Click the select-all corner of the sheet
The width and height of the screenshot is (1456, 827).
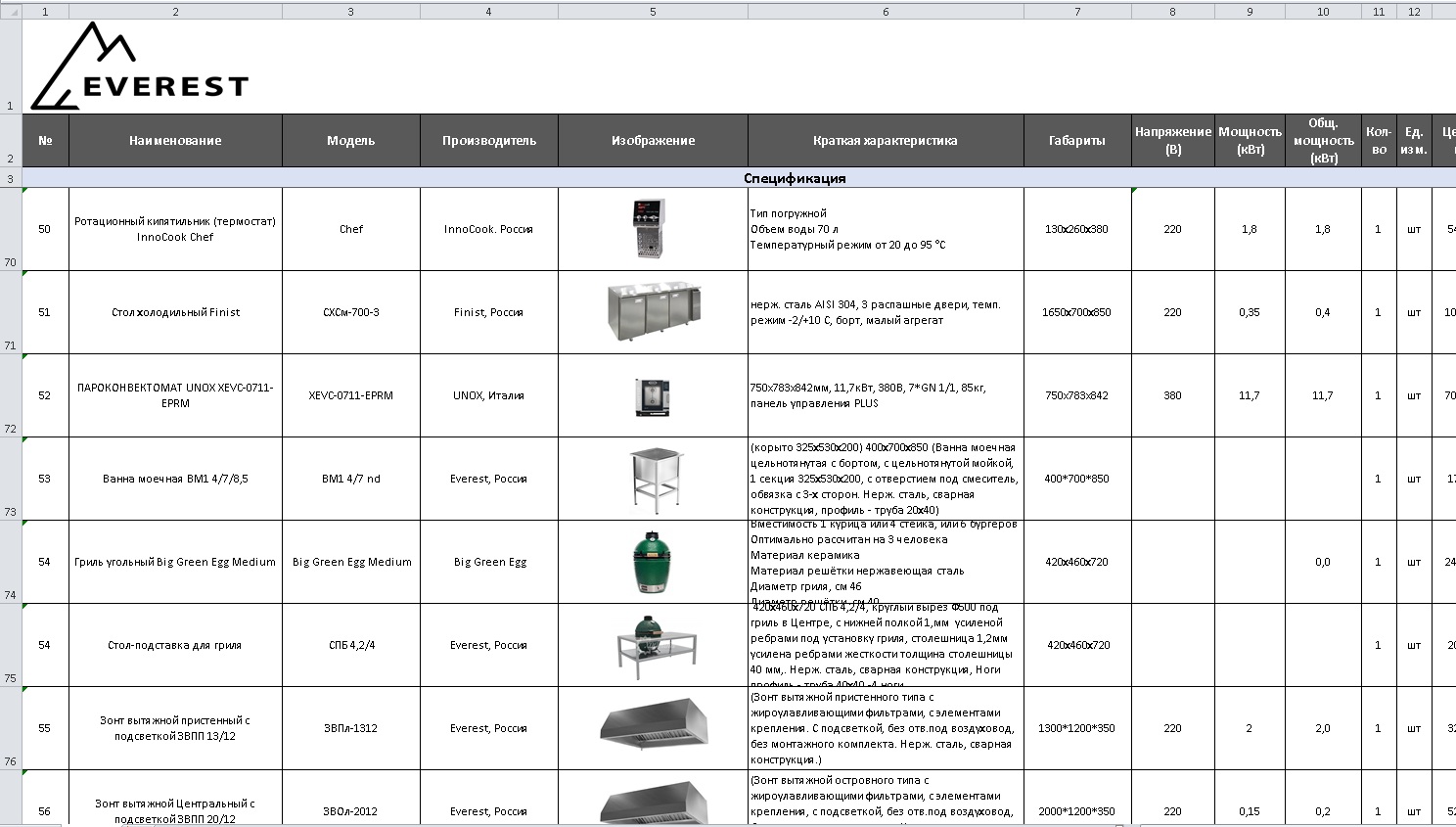pos(11,12)
